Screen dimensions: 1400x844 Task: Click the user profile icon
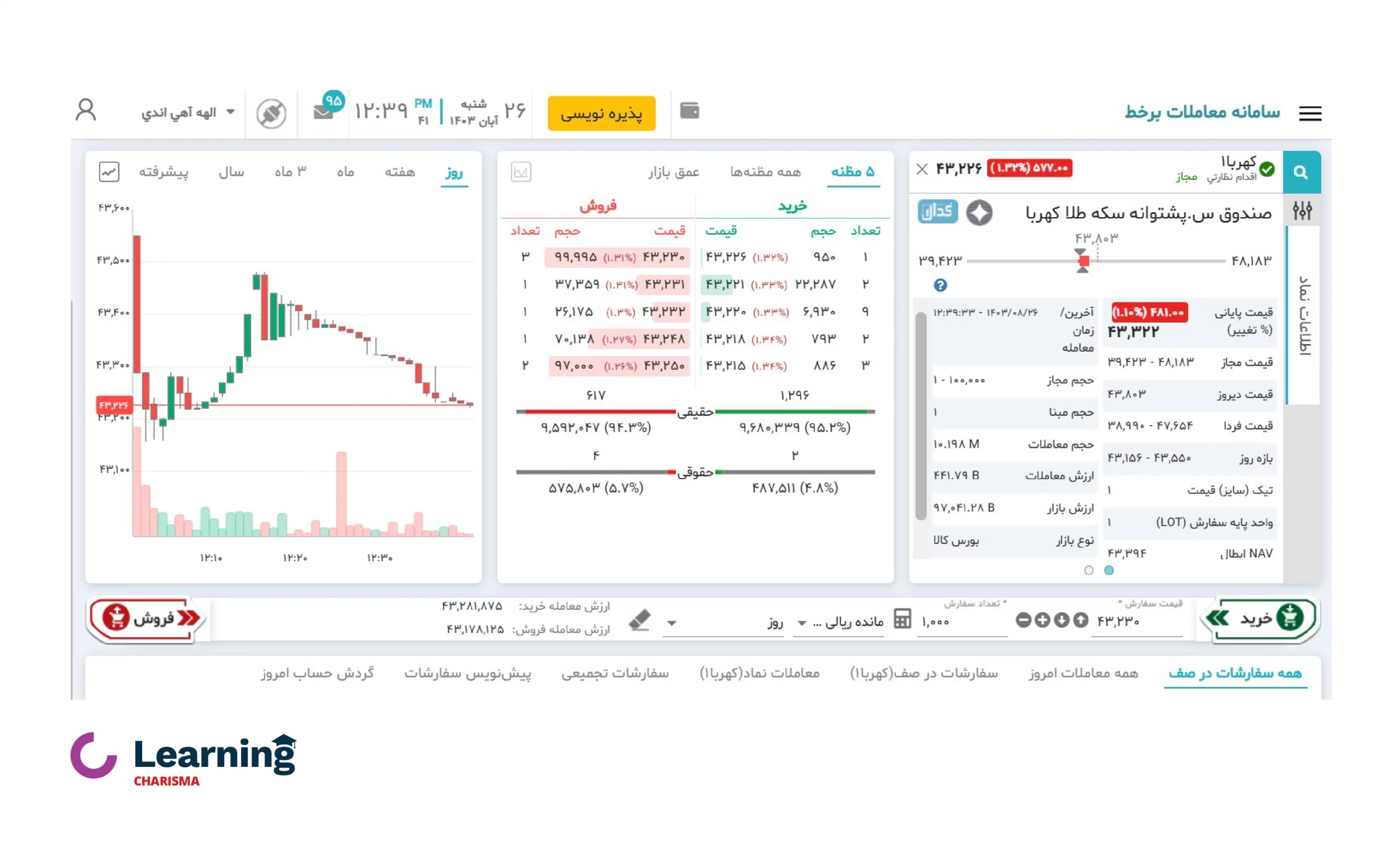click(x=86, y=112)
